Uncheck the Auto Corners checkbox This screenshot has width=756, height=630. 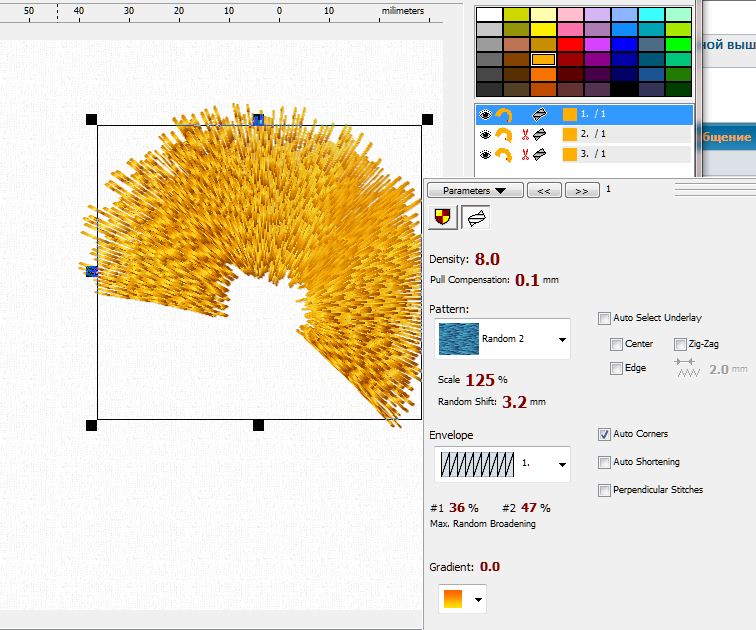[604, 434]
